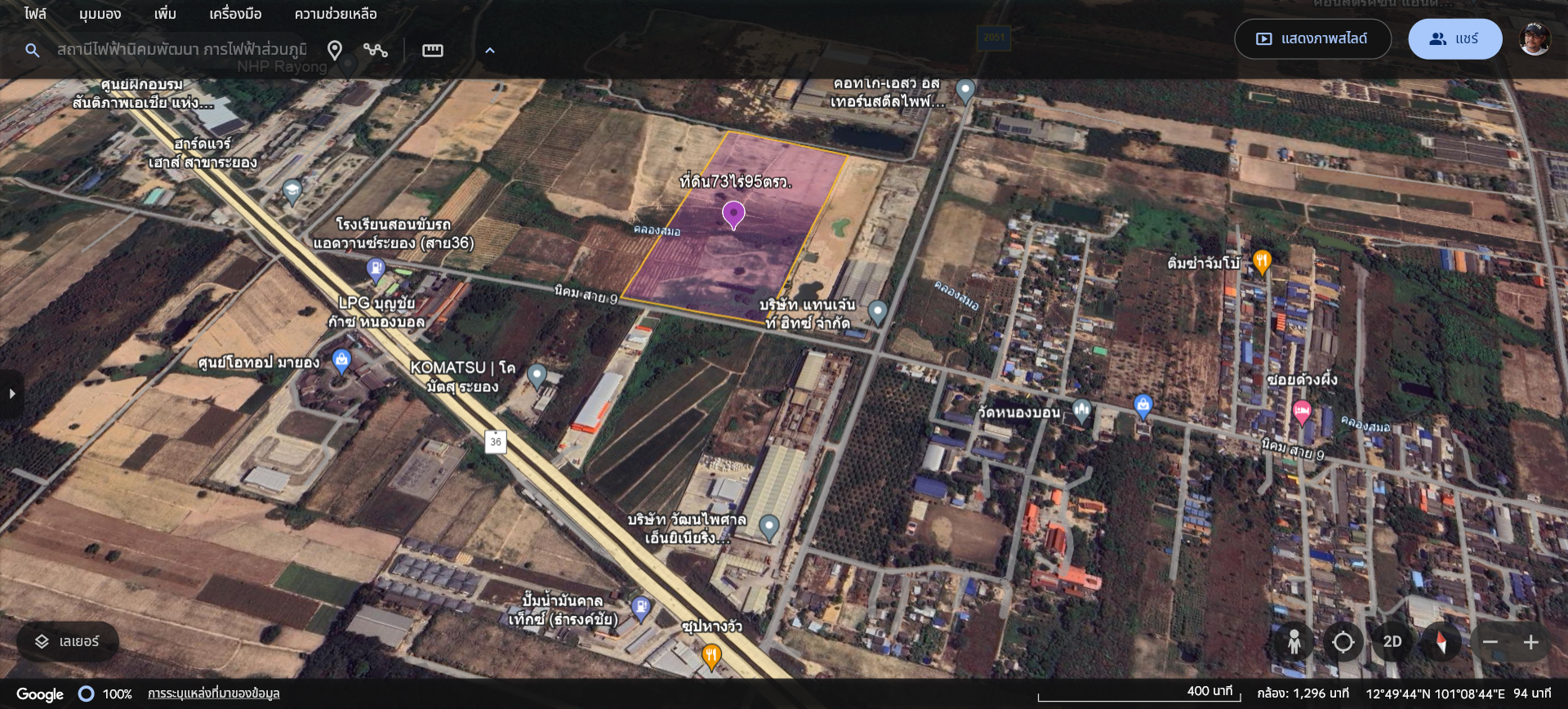Viewport: 1568px width, 709px height.
Task: Select the measure distance ruler tool
Action: coord(433,50)
